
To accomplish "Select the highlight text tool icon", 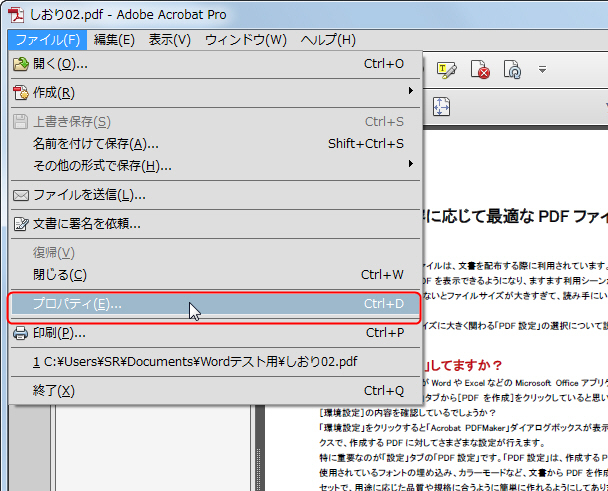I will pyautogui.click(x=447, y=70).
